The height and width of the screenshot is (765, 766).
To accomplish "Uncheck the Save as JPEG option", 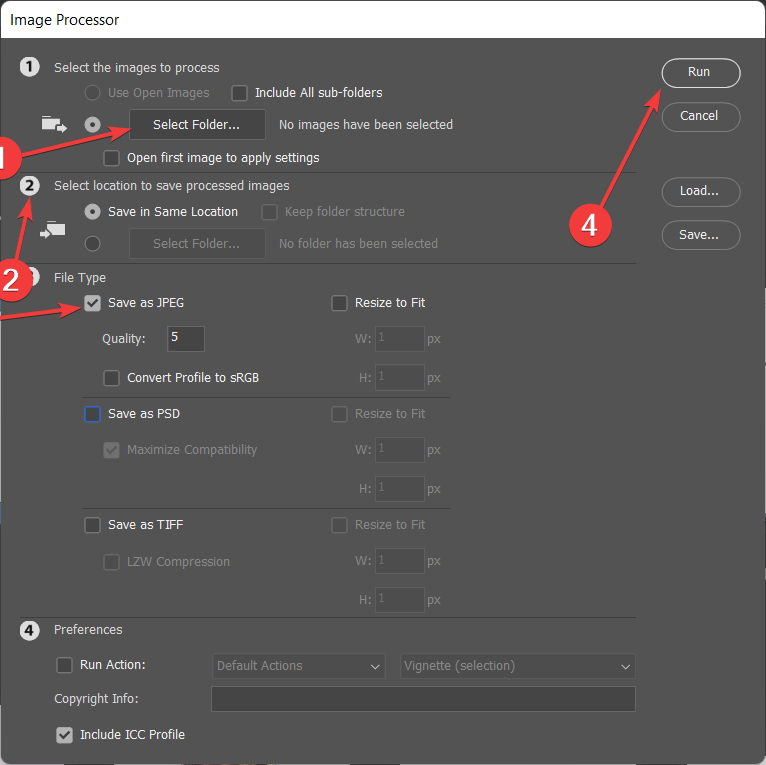I will (93, 303).
